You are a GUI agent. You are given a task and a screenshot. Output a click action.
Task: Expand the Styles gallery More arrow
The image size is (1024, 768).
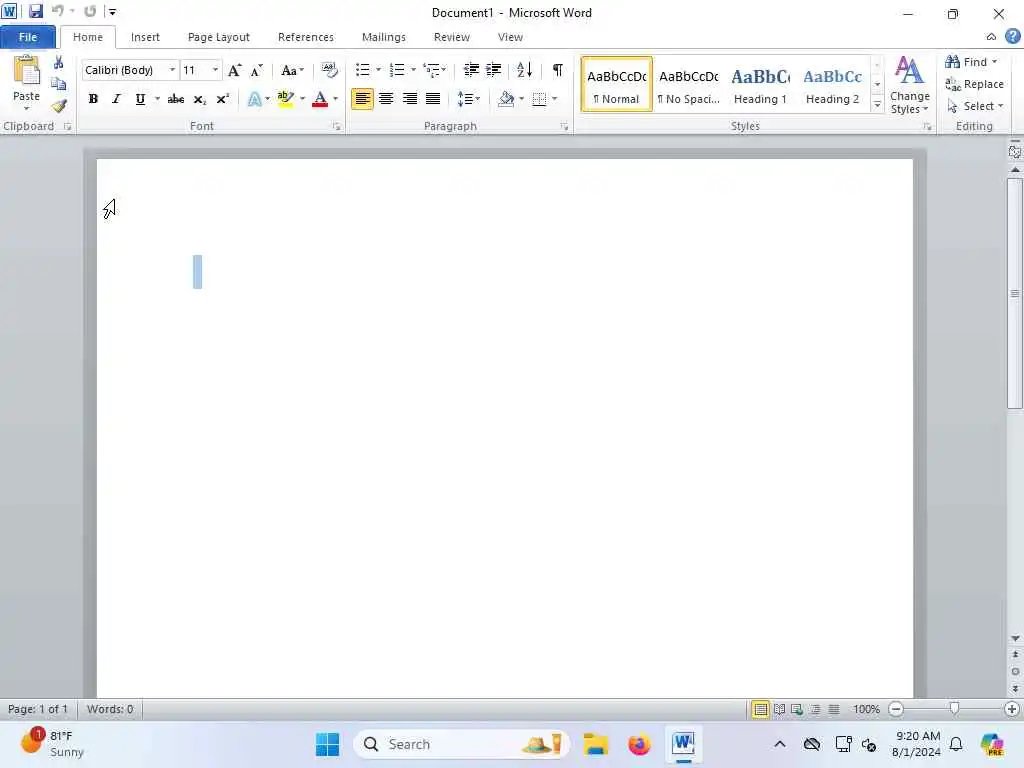click(877, 105)
